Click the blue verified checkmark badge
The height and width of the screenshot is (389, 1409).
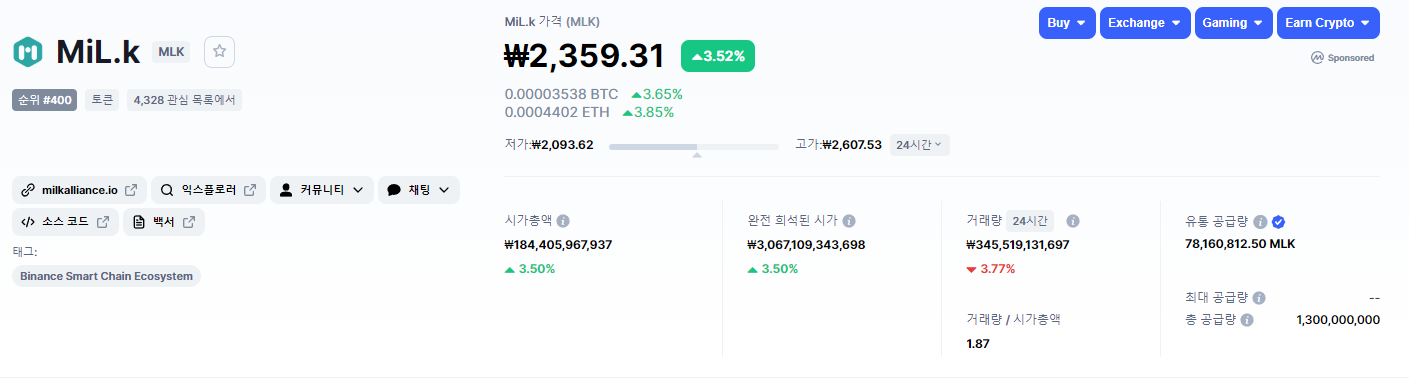1278,222
